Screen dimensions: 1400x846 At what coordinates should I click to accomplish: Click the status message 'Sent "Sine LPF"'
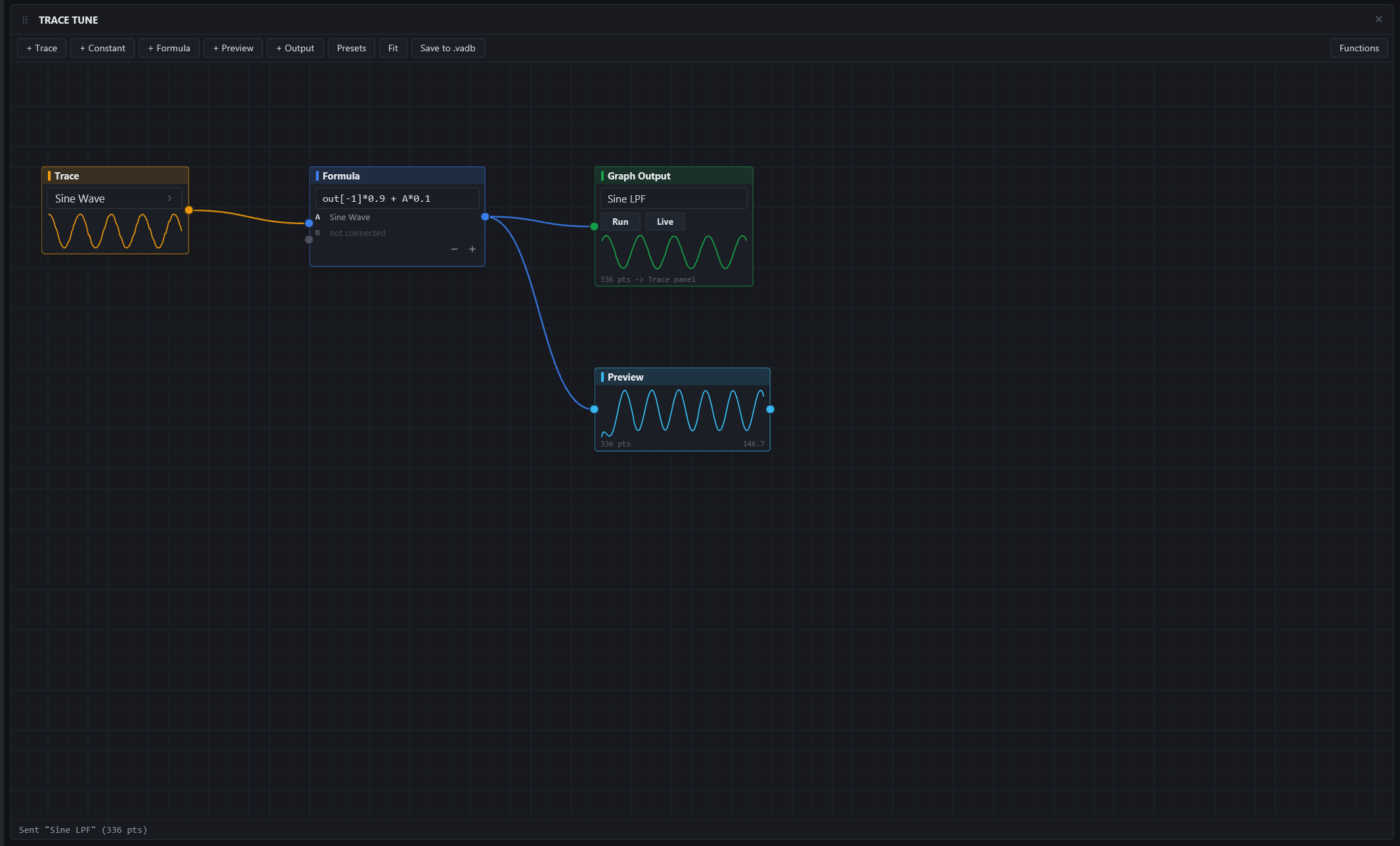pyautogui.click(x=83, y=830)
